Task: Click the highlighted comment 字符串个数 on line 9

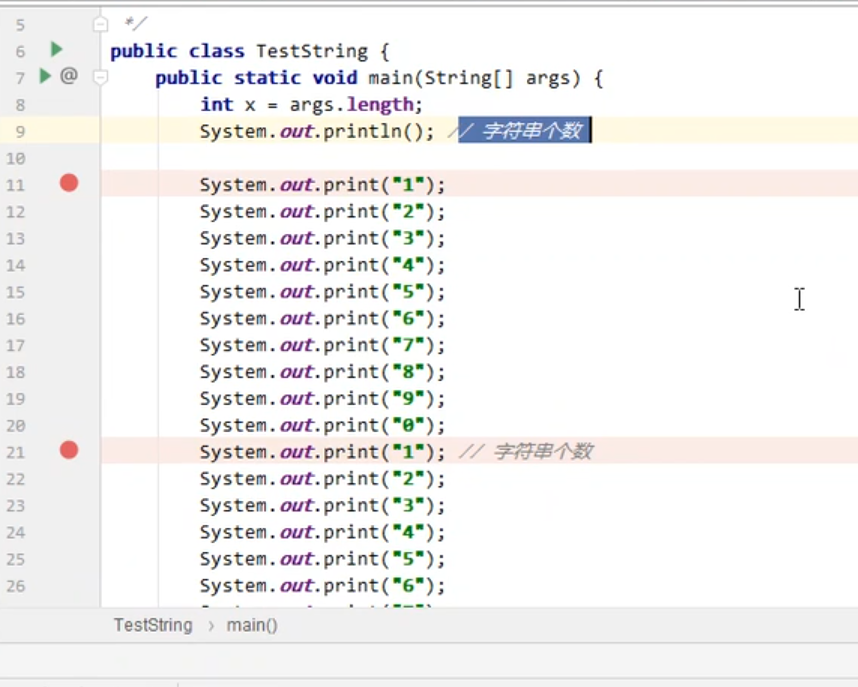Action: (531, 131)
